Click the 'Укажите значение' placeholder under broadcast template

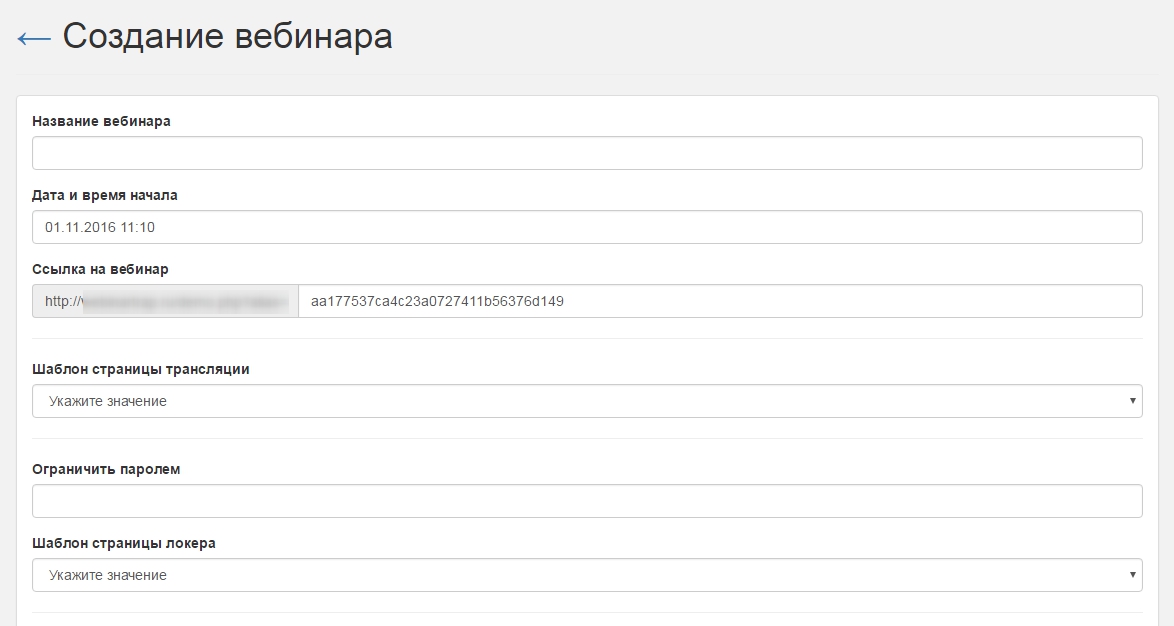(107, 401)
